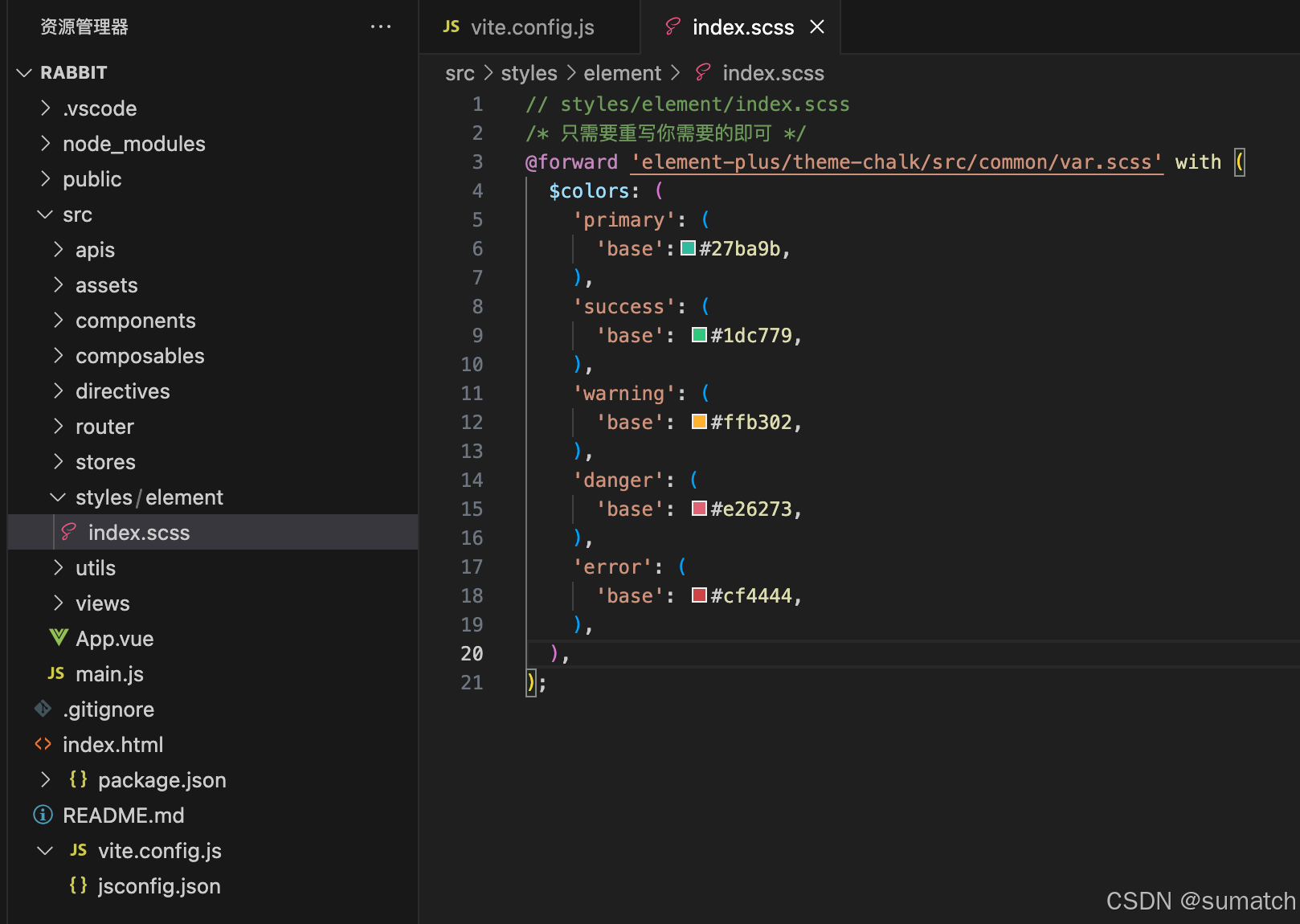Click the HTML icon beside index.html

pyautogui.click(x=43, y=744)
